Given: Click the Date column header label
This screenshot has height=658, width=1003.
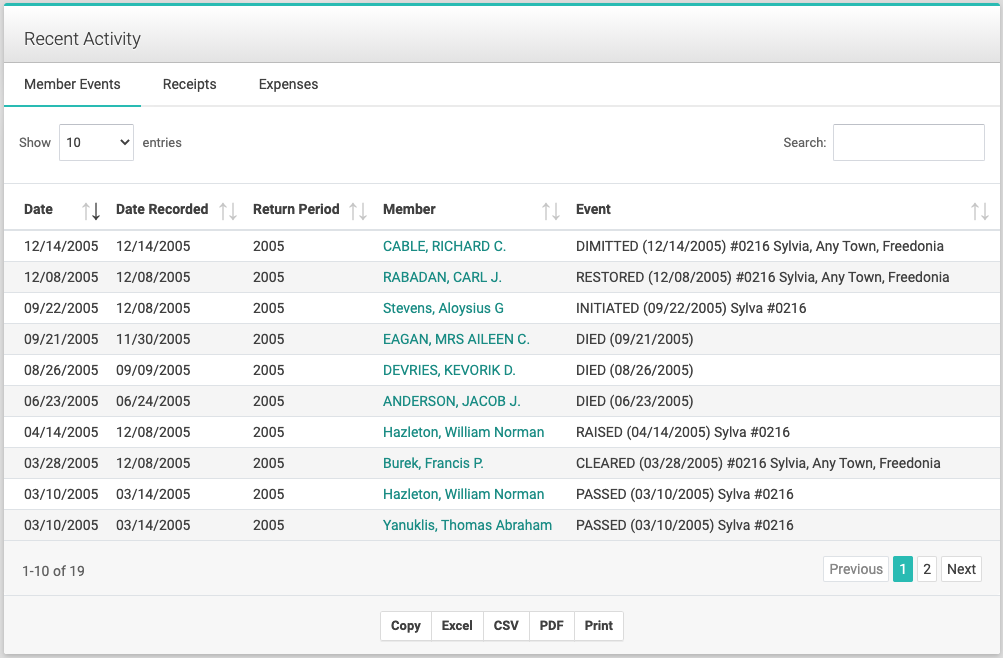Looking at the screenshot, I should point(38,210).
